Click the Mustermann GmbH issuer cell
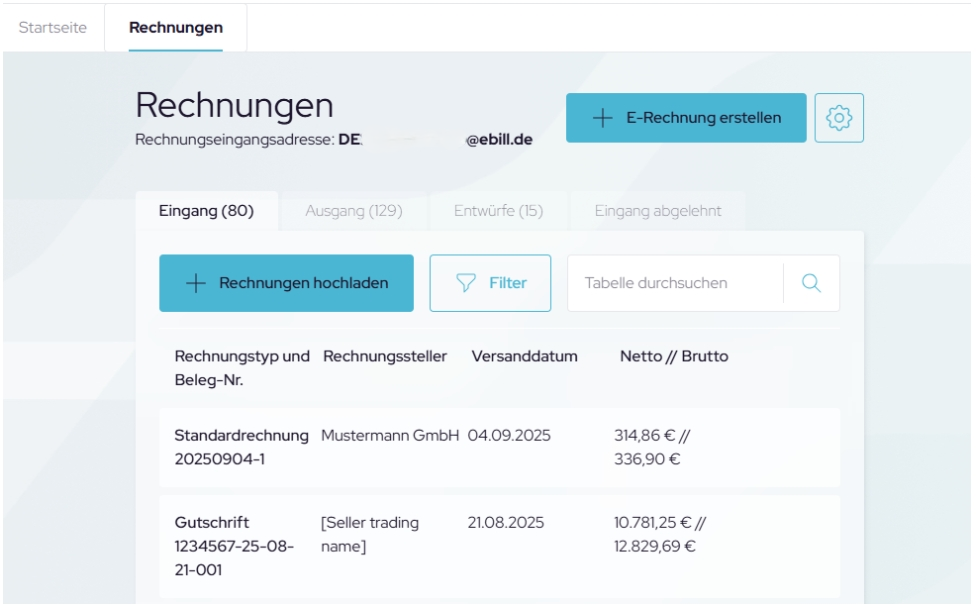 (390, 436)
